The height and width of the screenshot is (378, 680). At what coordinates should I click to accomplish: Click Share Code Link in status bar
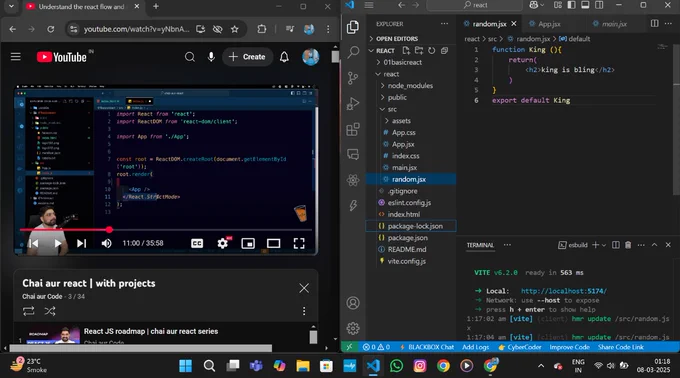click(x=621, y=347)
